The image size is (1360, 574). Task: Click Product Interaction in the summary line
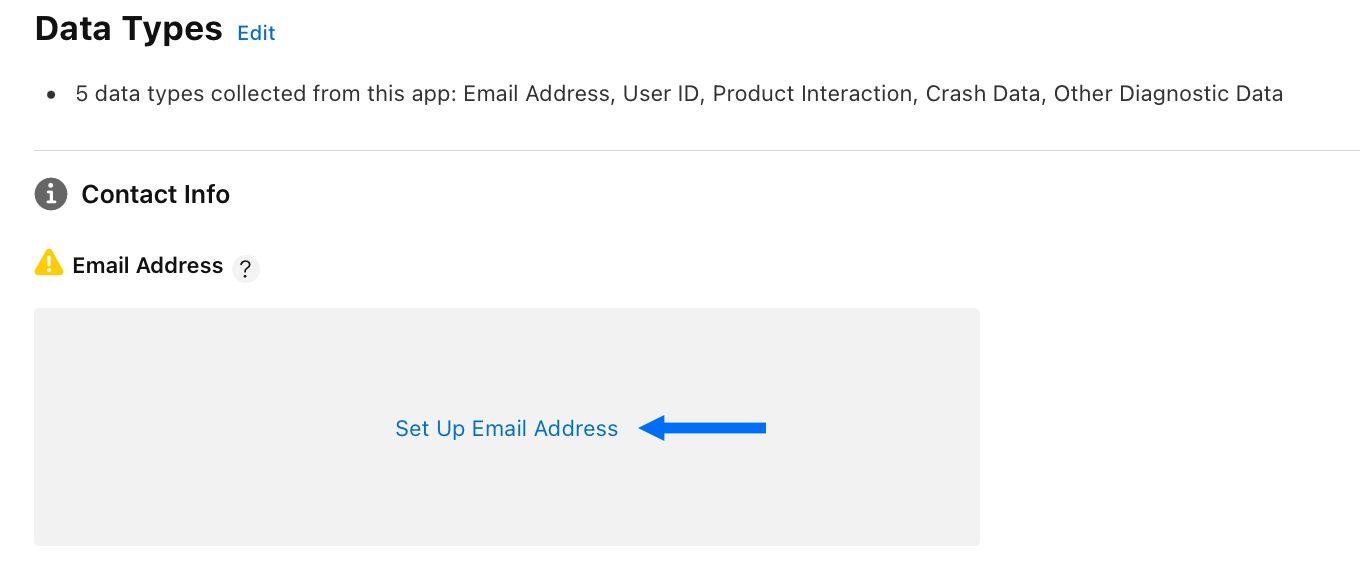(813, 94)
